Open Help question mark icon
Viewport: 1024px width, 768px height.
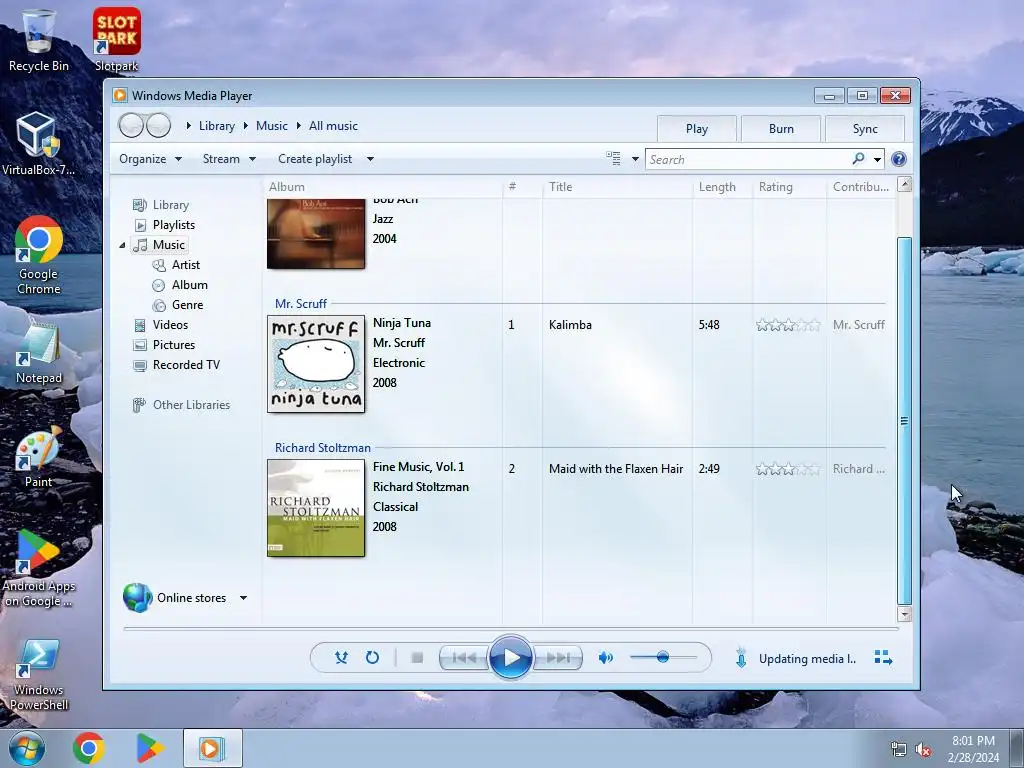pyautogui.click(x=899, y=159)
